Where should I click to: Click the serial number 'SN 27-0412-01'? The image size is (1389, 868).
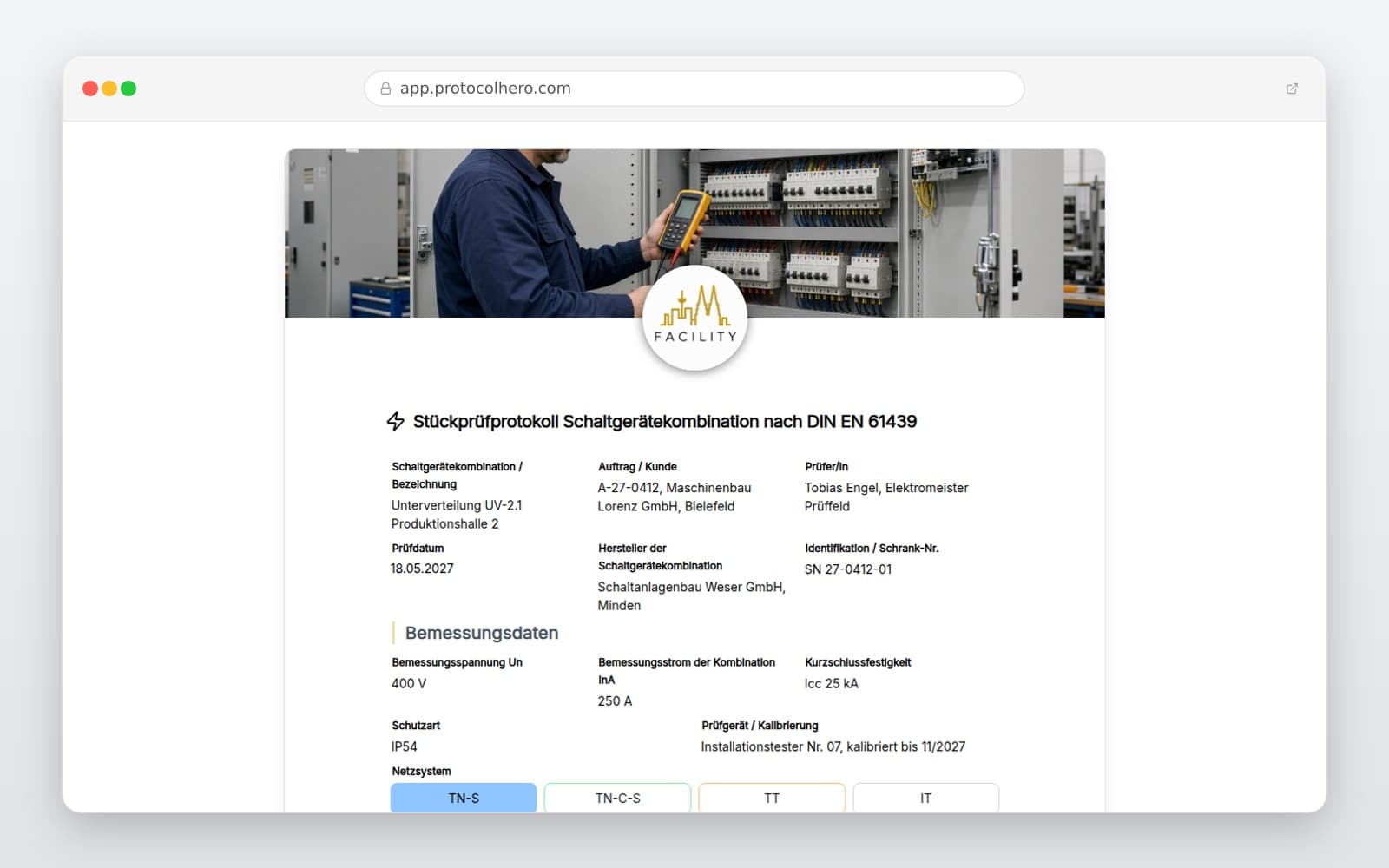[848, 569]
